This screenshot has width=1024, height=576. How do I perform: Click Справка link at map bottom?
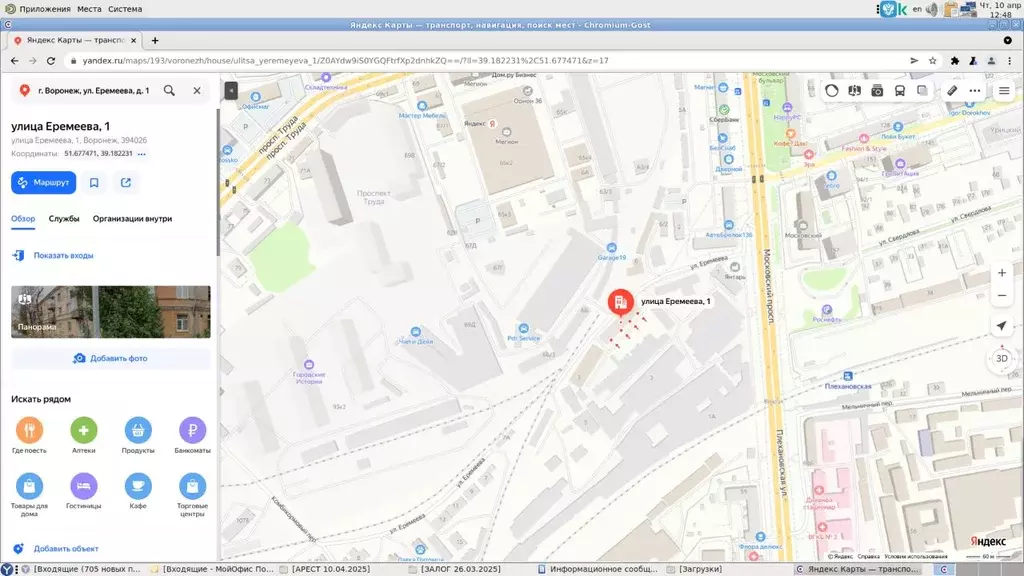coord(869,557)
